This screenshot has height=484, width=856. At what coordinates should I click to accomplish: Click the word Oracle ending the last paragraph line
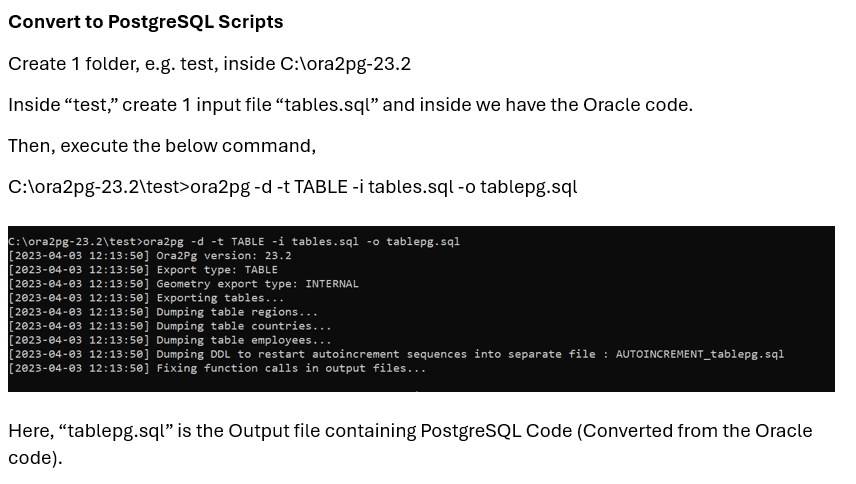[x=783, y=431]
